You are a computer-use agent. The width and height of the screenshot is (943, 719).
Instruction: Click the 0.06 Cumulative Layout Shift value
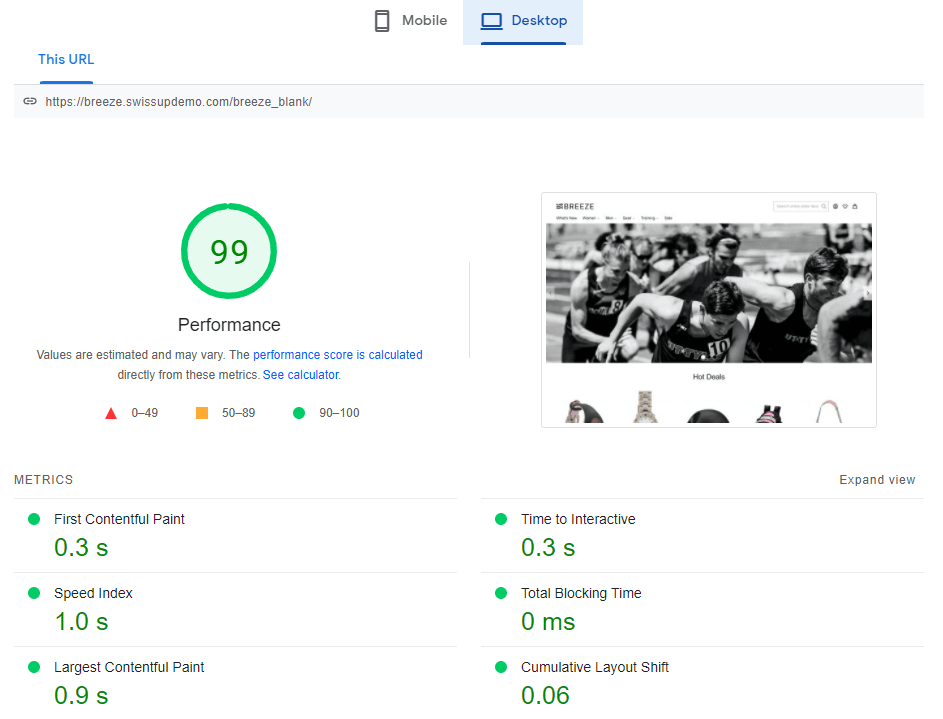pyautogui.click(x=545, y=696)
